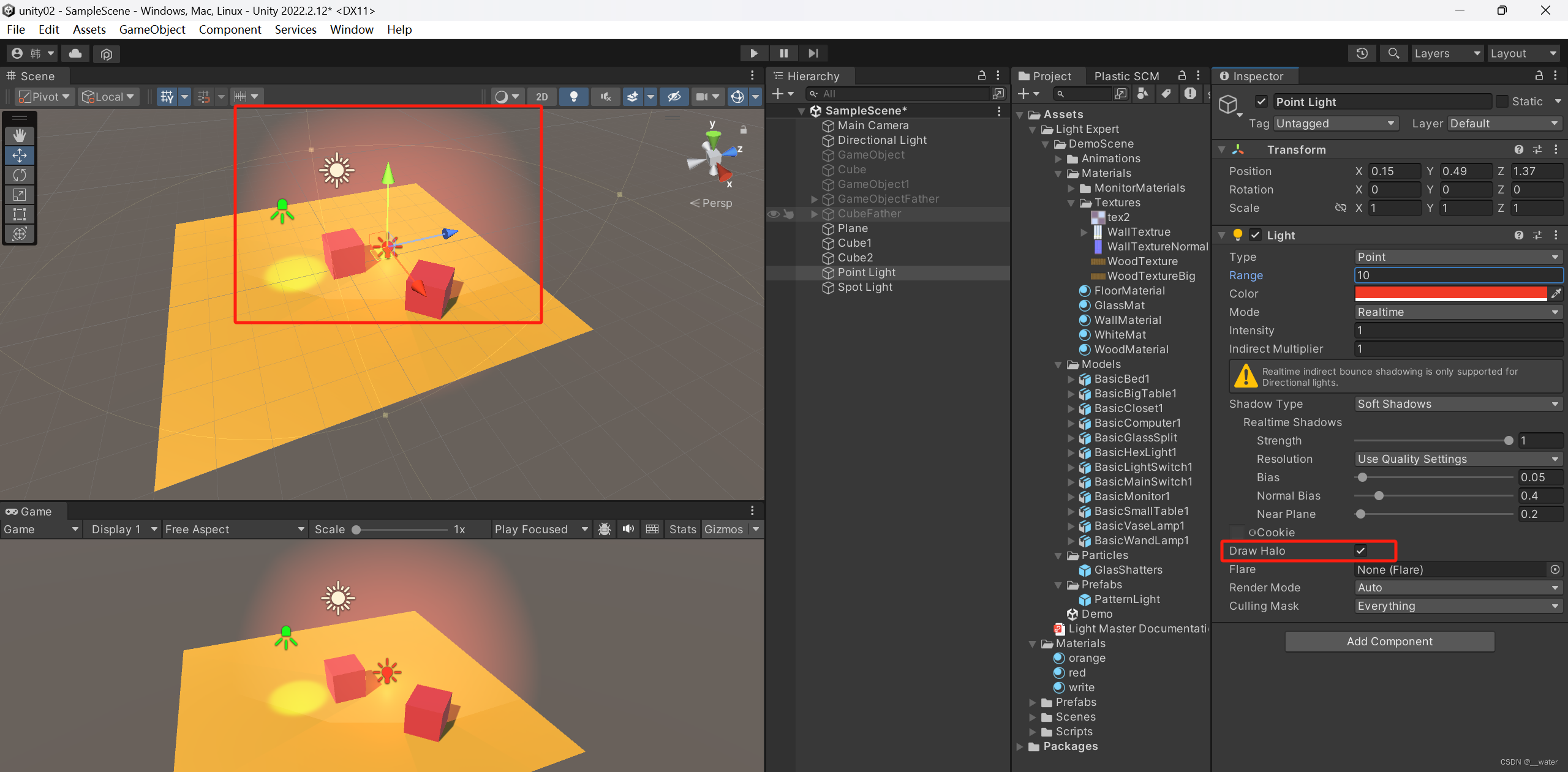
Task: Click the Light component help icon
Action: coord(1519,235)
